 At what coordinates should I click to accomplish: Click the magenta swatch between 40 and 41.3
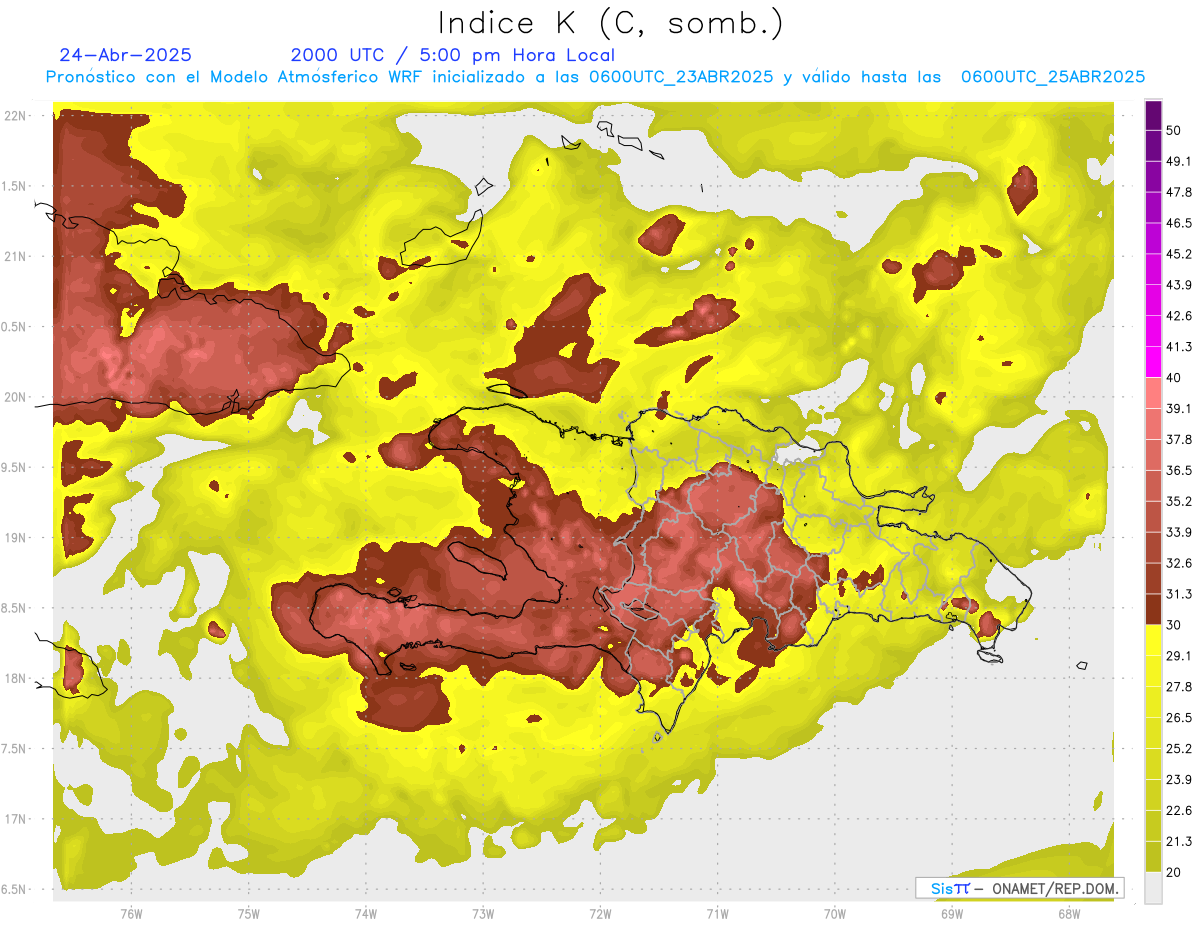point(1153,362)
